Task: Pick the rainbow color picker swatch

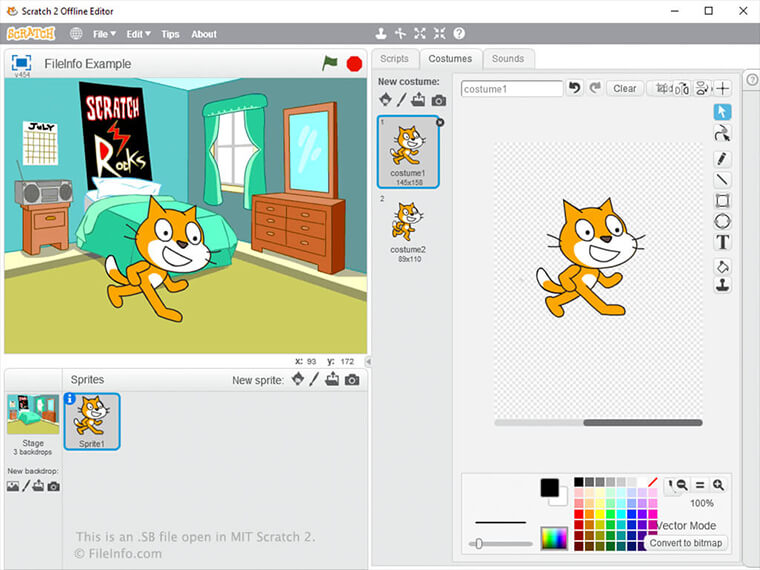Action: (x=553, y=538)
